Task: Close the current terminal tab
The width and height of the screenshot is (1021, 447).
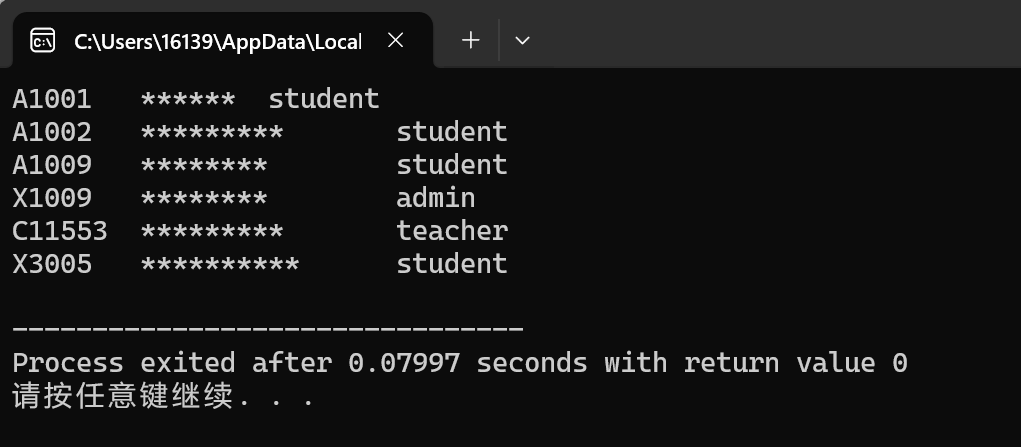Action: [395, 40]
